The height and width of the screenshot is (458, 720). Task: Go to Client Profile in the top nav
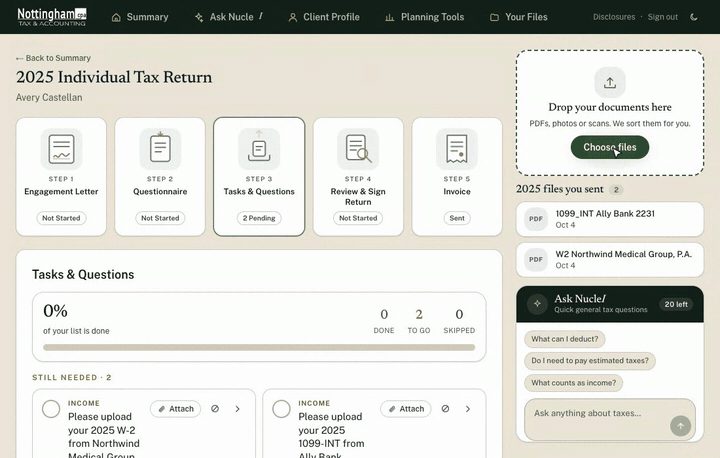tap(324, 17)
